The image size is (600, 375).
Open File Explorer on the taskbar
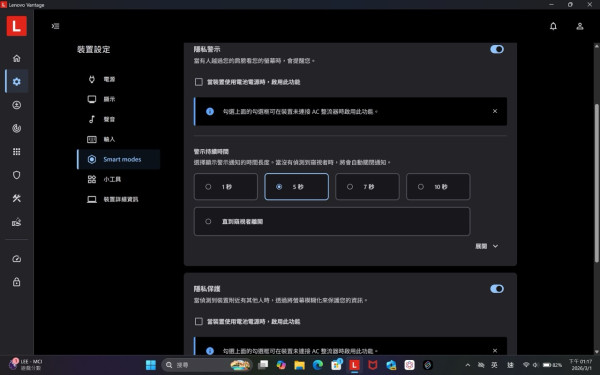(300, 365)
